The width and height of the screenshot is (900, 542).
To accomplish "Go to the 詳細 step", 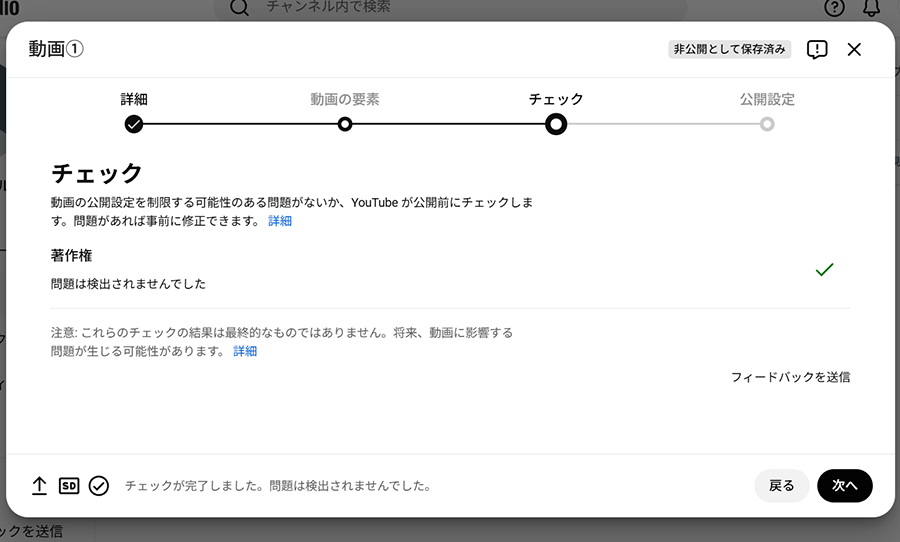I will pyautogui.click(x=134, y=100).
